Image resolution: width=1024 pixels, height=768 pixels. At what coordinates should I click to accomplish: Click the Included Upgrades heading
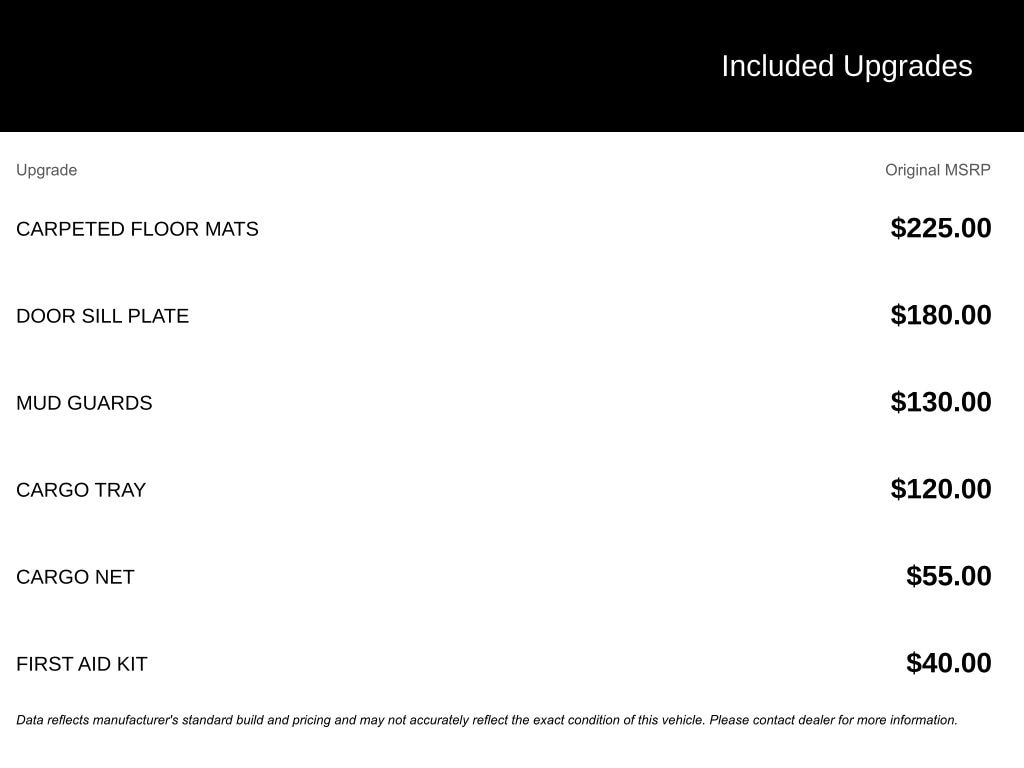pyautogui.click(x=846, y=66)
